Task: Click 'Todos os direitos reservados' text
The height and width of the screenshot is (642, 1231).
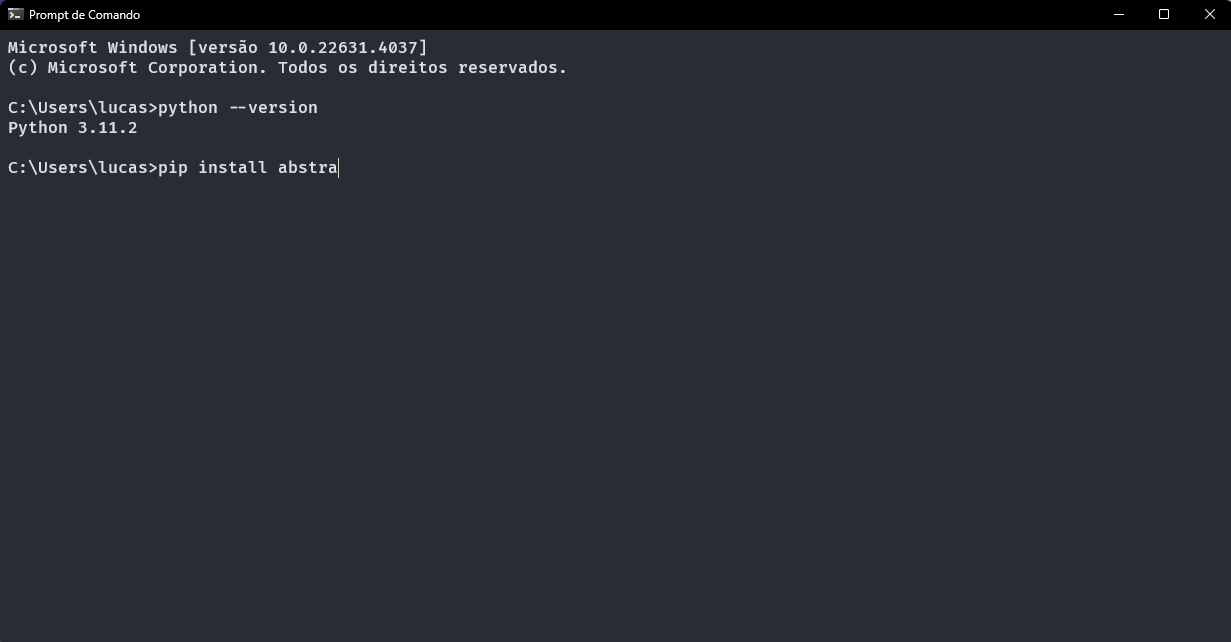Action: [x=417, y=68]
